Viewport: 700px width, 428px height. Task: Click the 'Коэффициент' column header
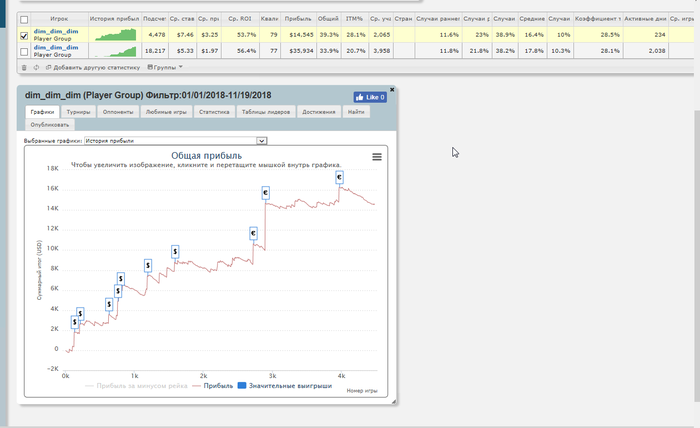(598, 19)
